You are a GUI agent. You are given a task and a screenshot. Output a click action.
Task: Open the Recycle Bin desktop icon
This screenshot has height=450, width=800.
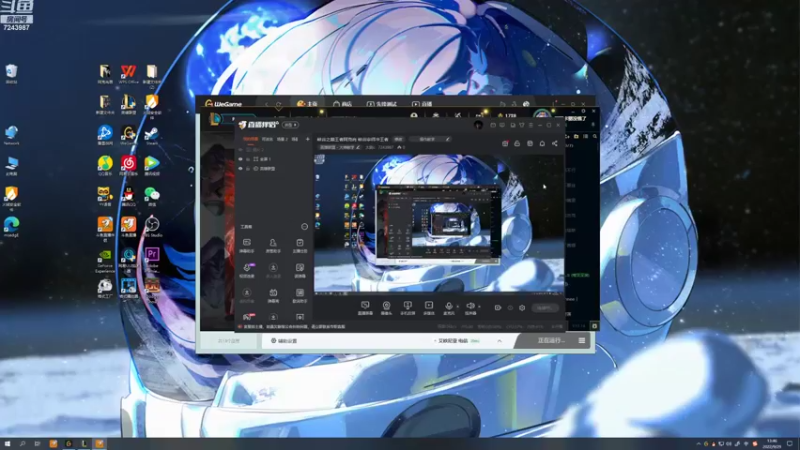pyautogui.click(x=11, y=72)
